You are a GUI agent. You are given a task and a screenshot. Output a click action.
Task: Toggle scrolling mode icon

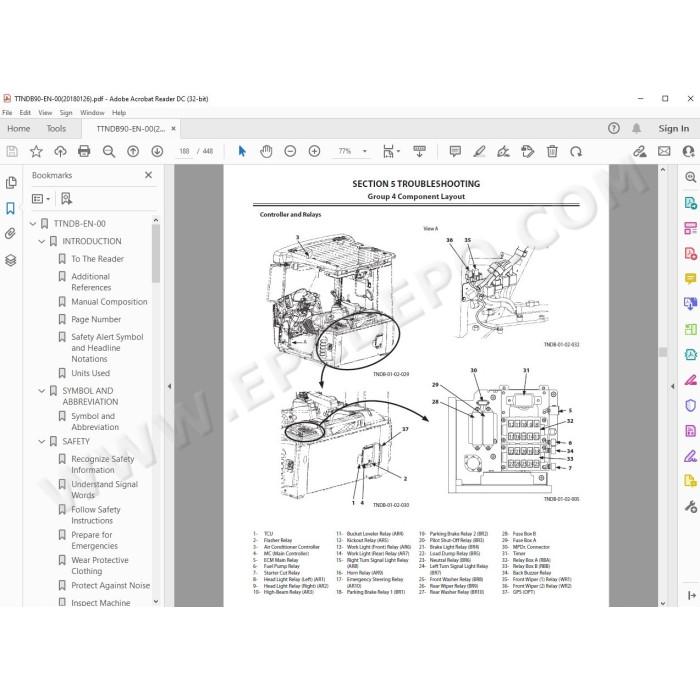419,151
